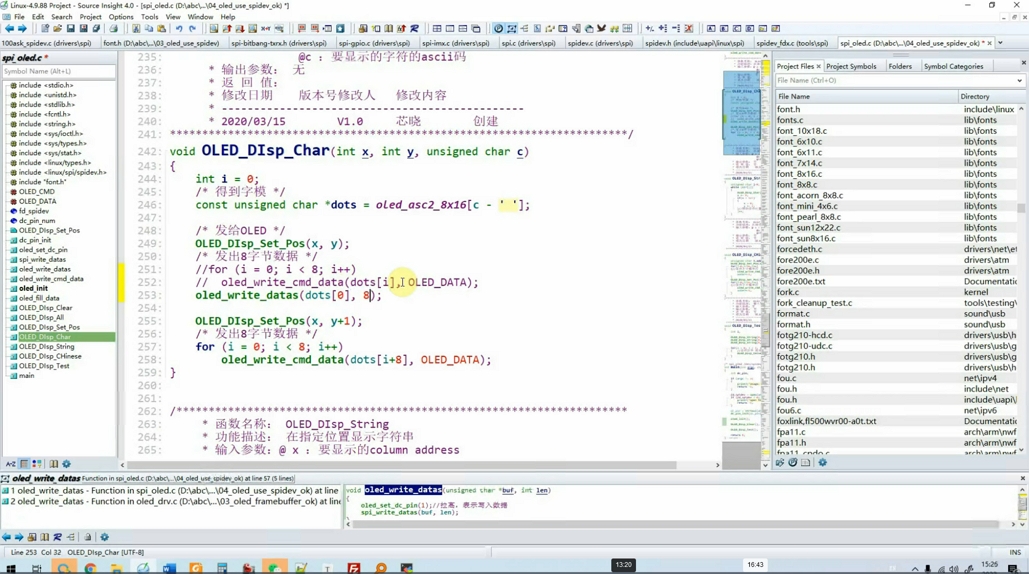Screen dimensions: 1029x574
Task: Sort file list by File Name column
Action: [866, 96]
